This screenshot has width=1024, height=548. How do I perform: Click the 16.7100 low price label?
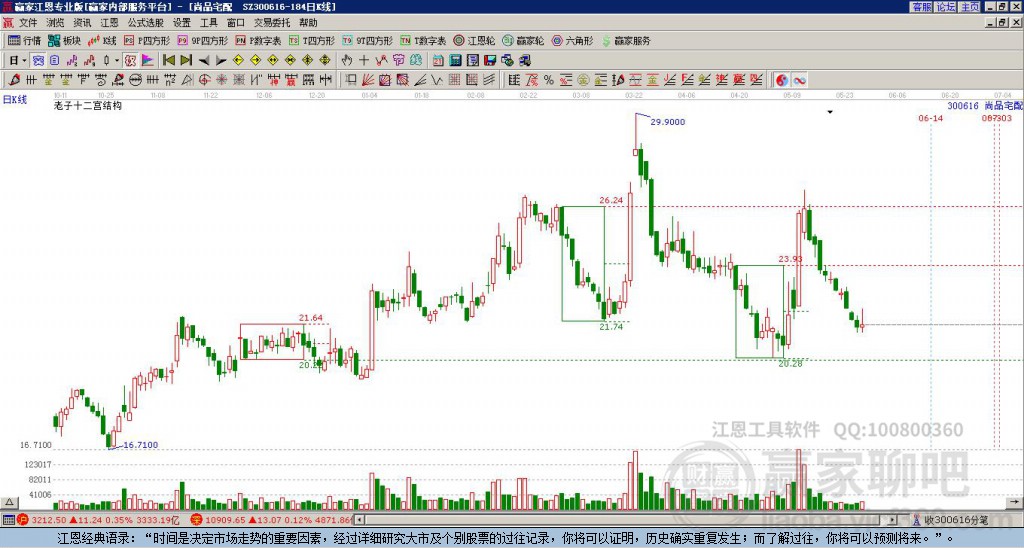140,445
